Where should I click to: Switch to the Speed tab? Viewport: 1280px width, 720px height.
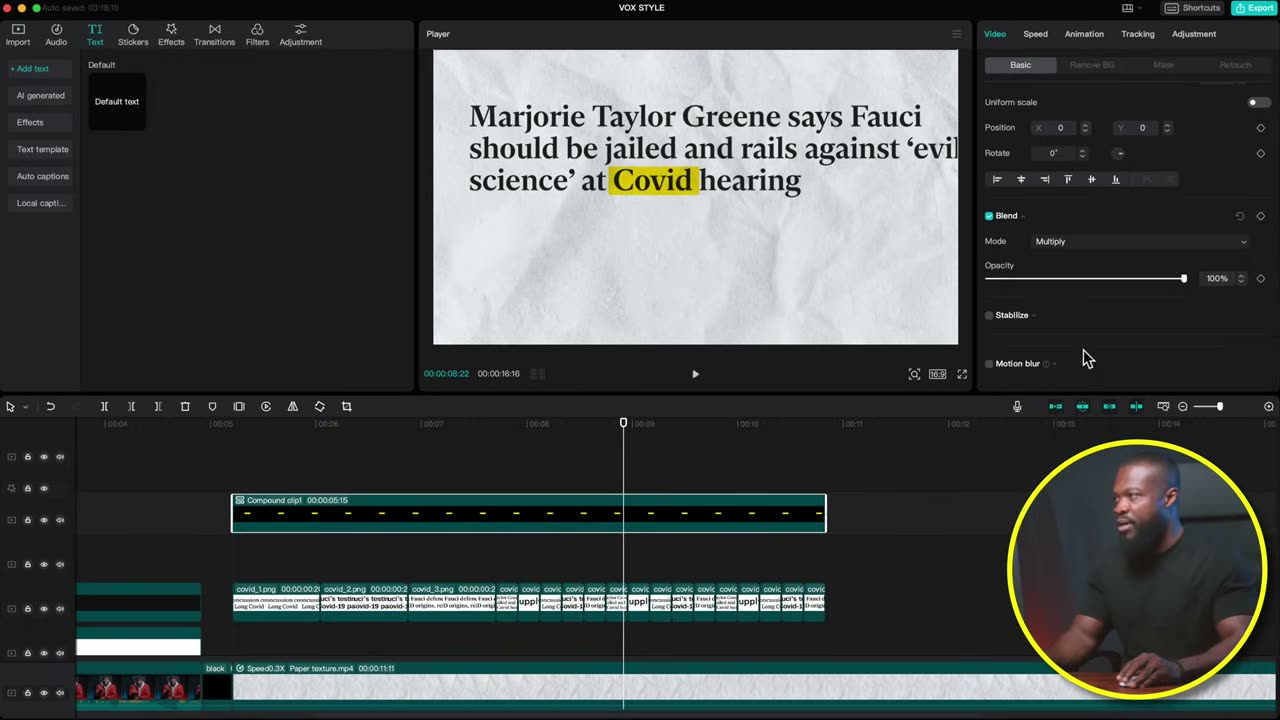[1035, 34]
